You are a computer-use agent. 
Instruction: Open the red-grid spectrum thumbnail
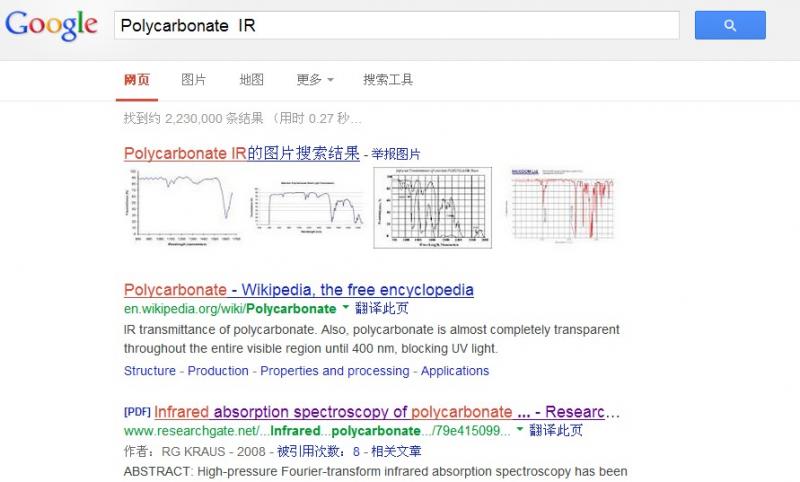[560, 206]
